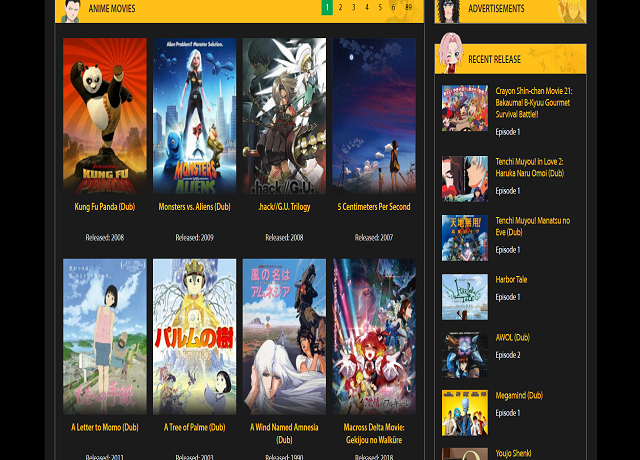The image size is (640, 460).
Task: Open the Harbor Tale thumbnail
Action: click(x=465, y=297)
